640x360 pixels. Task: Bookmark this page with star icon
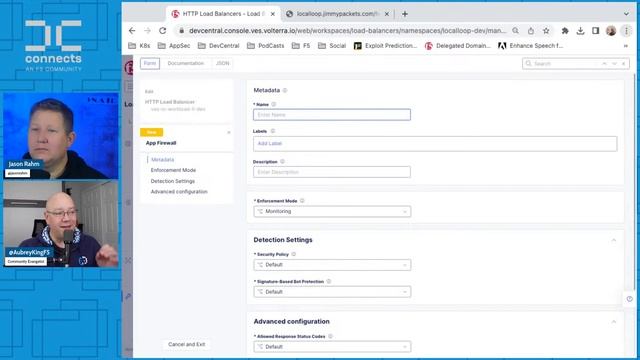[546, 31]
